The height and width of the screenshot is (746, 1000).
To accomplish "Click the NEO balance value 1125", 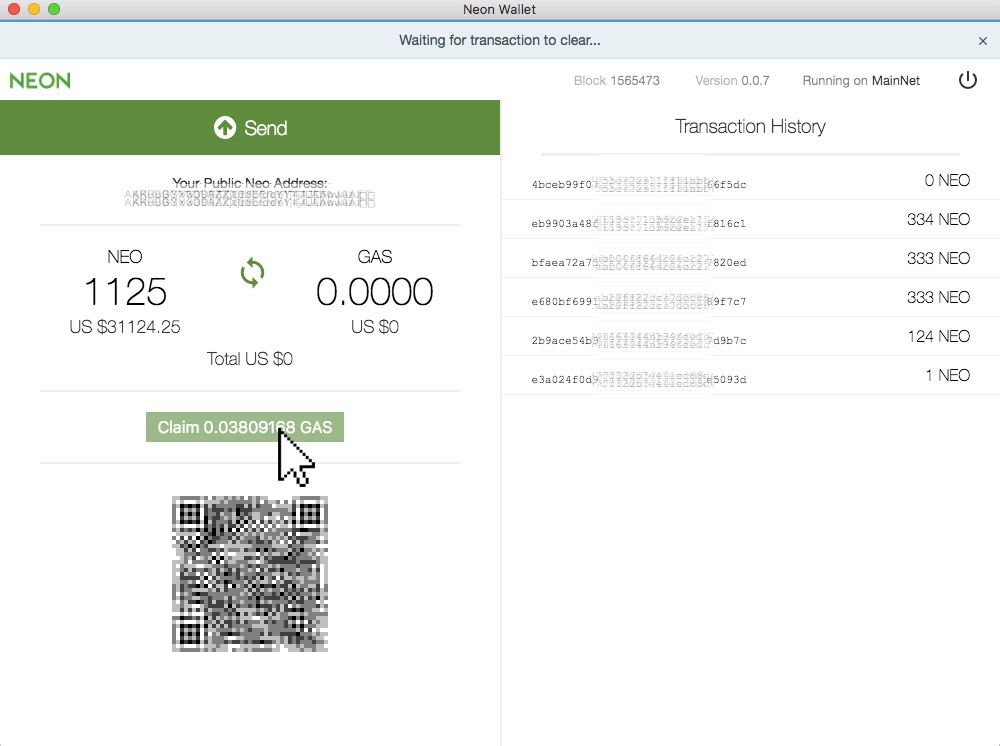I will click(125, 292).
